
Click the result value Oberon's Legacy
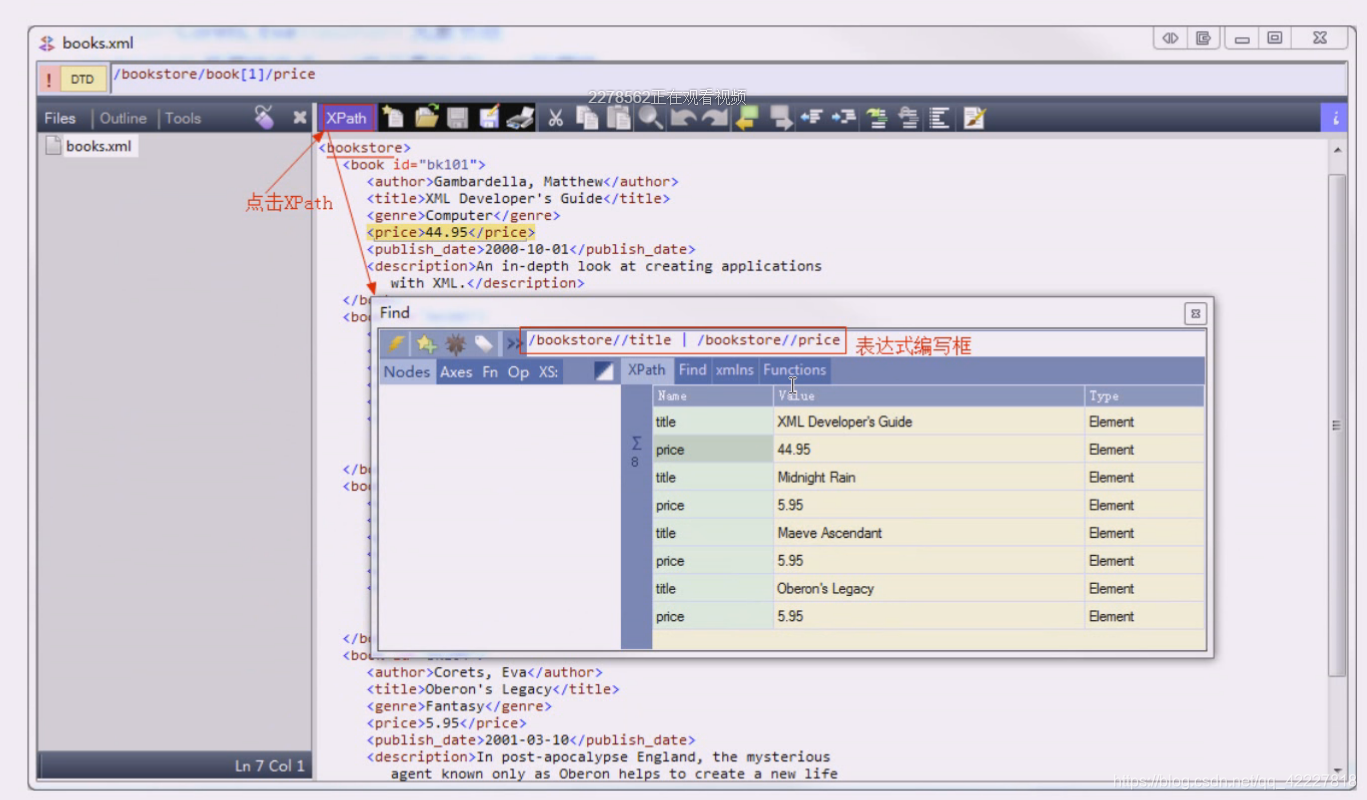point(825,589)
